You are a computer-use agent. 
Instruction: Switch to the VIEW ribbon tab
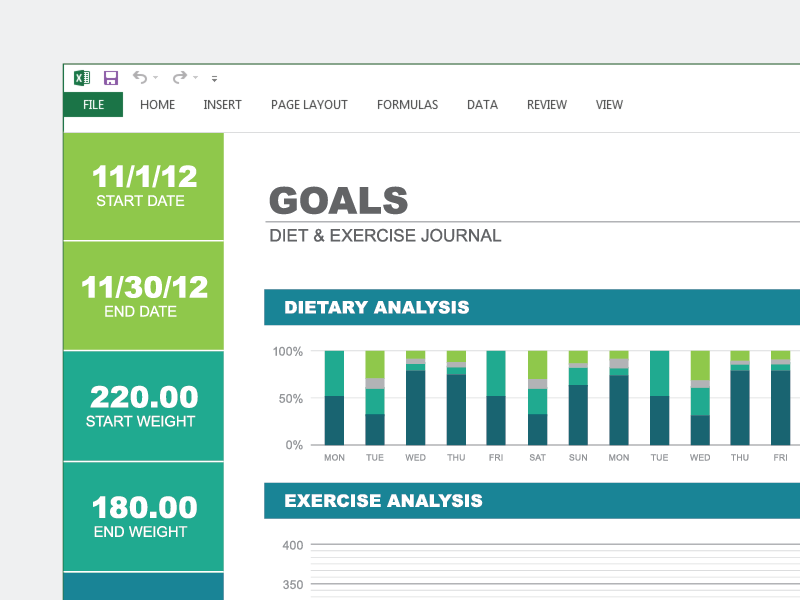click(609, 105)
